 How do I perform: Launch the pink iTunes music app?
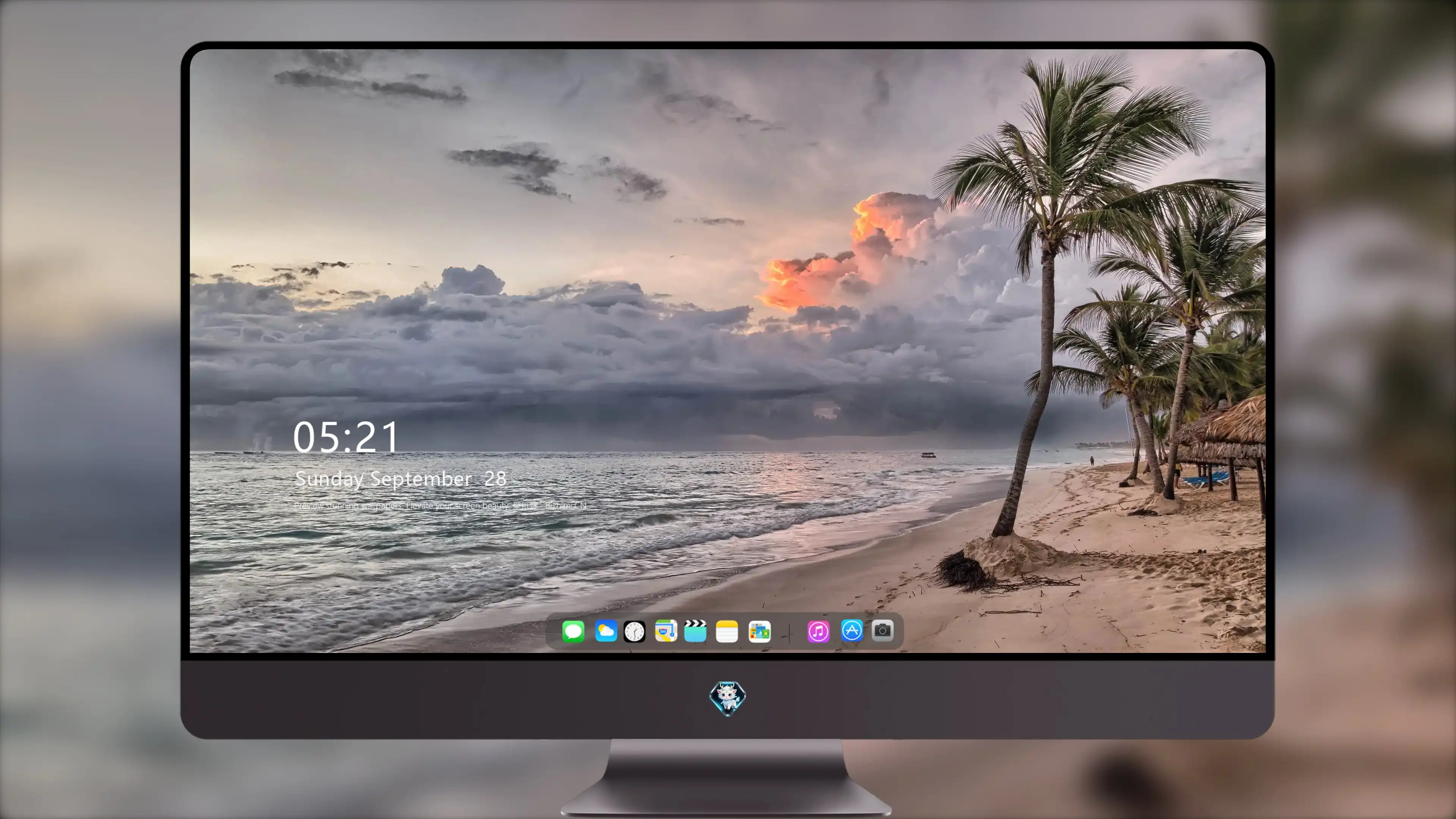[x=819, y=631]
